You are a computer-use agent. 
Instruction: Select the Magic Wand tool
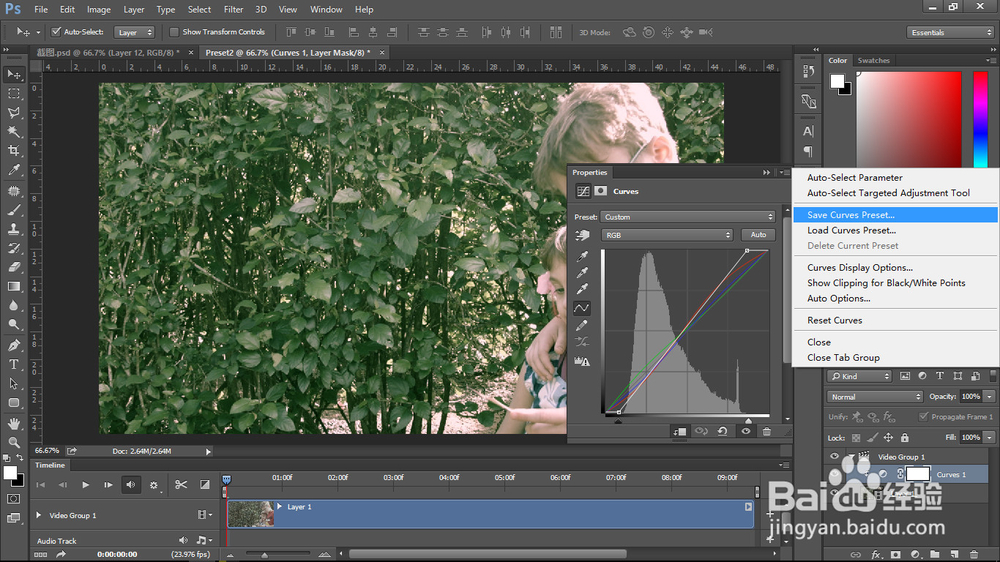[x=13, y=132]
